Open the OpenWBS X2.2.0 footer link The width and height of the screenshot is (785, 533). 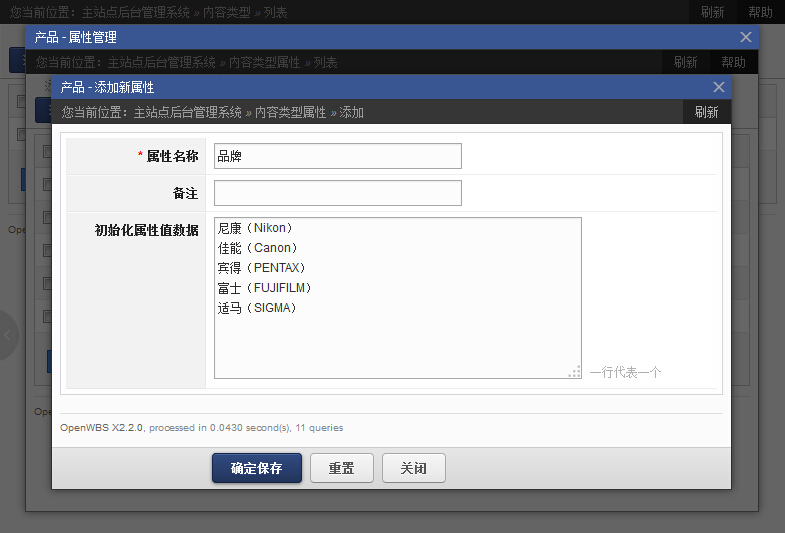[x=102, y=428]
